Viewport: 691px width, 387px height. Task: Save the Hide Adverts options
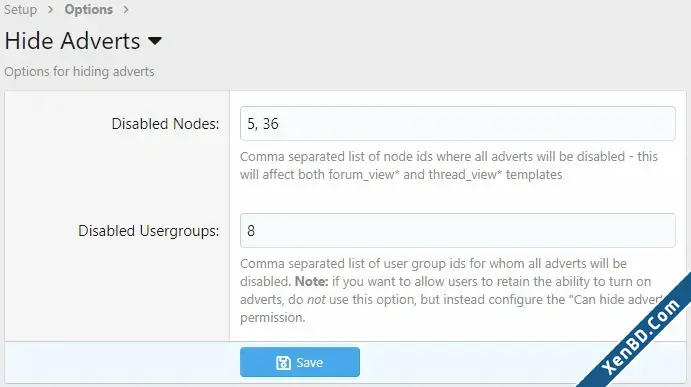pos(300,362)
